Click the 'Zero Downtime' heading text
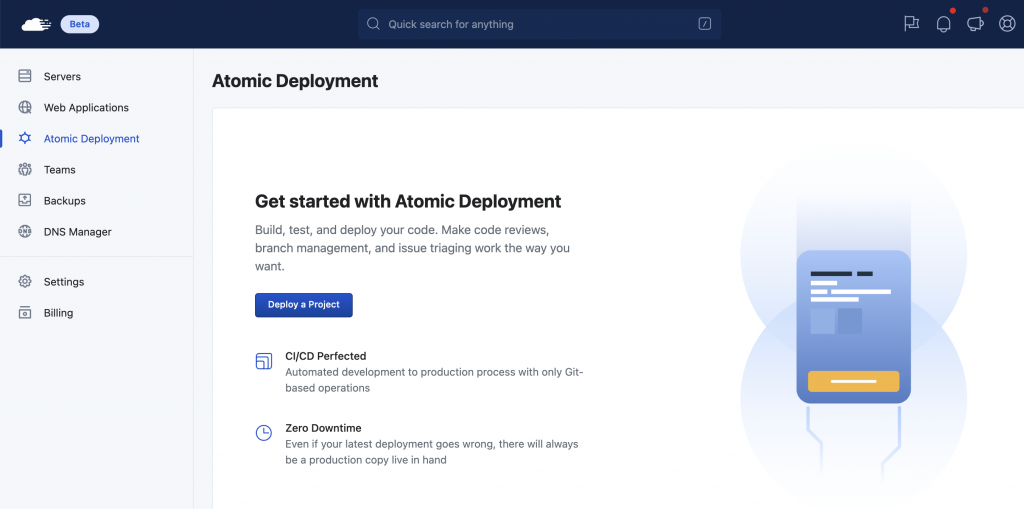Image resolution: width=1024 pixels, height=509 pixels. tap(323, 428)
